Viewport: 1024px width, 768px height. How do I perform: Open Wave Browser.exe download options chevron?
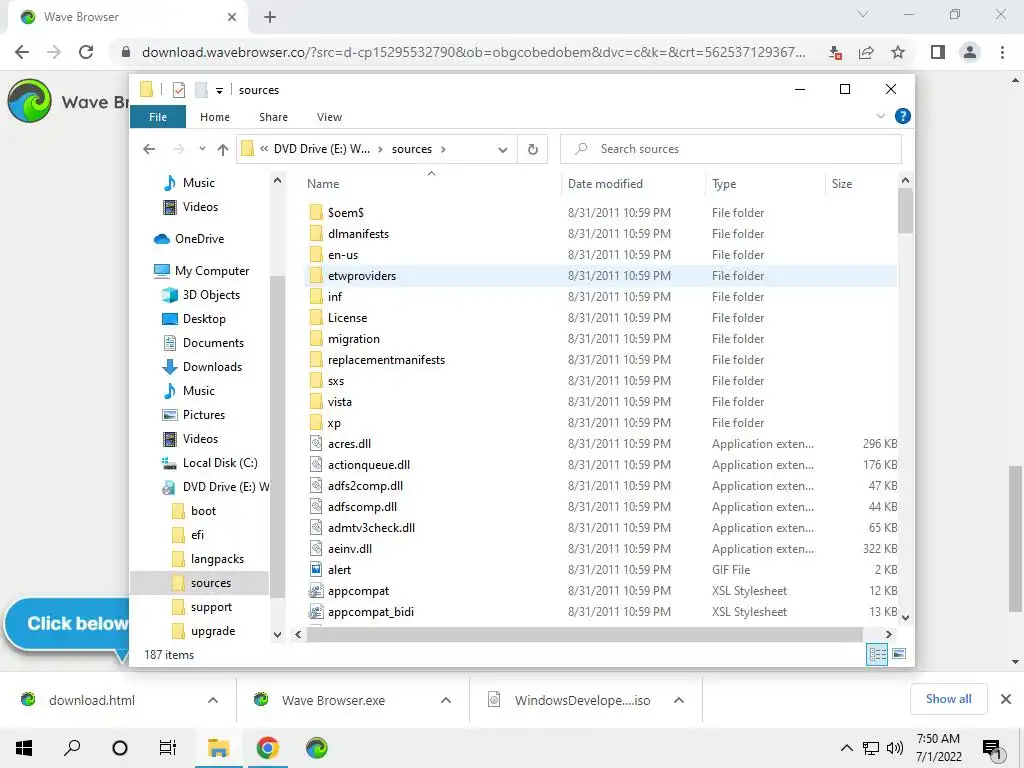446,700
